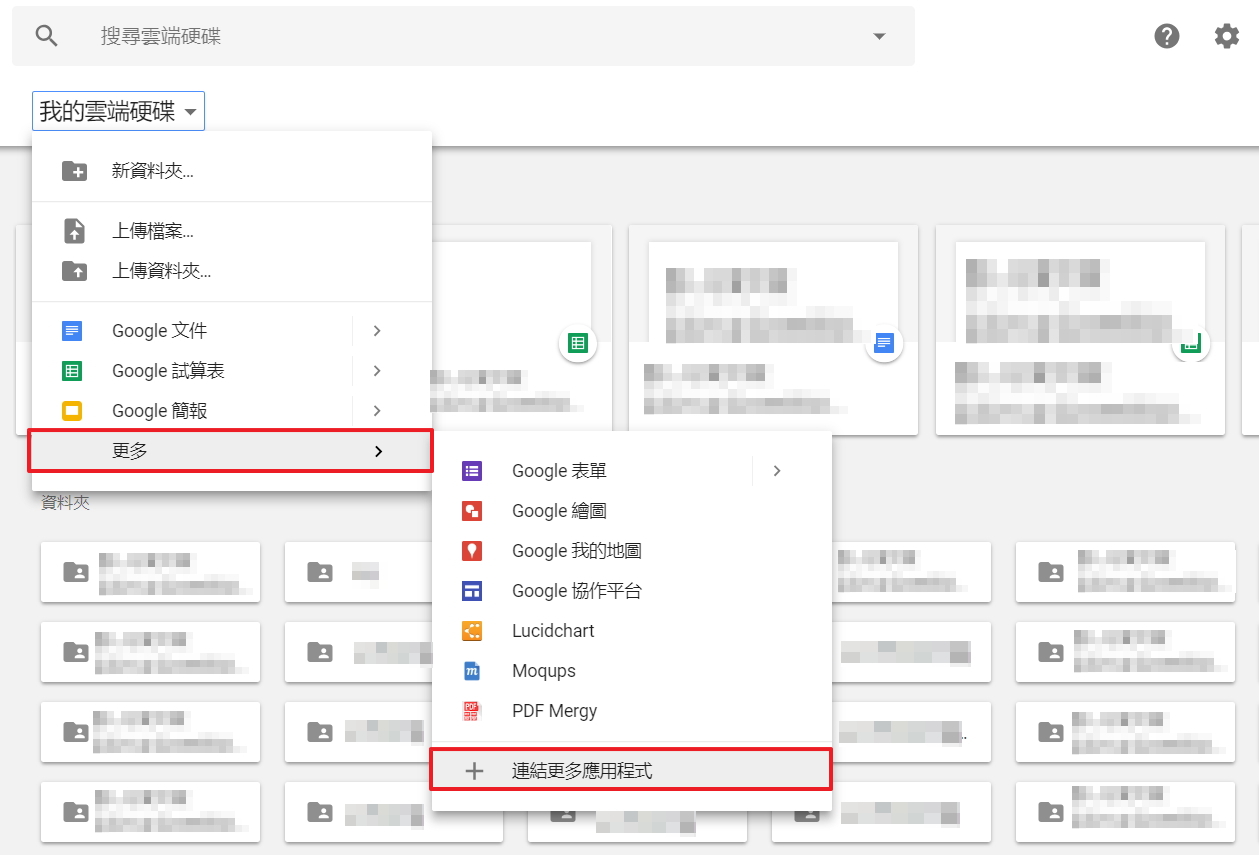Select 連結更多應用程式 in the submenu

[x=632, y=771]
